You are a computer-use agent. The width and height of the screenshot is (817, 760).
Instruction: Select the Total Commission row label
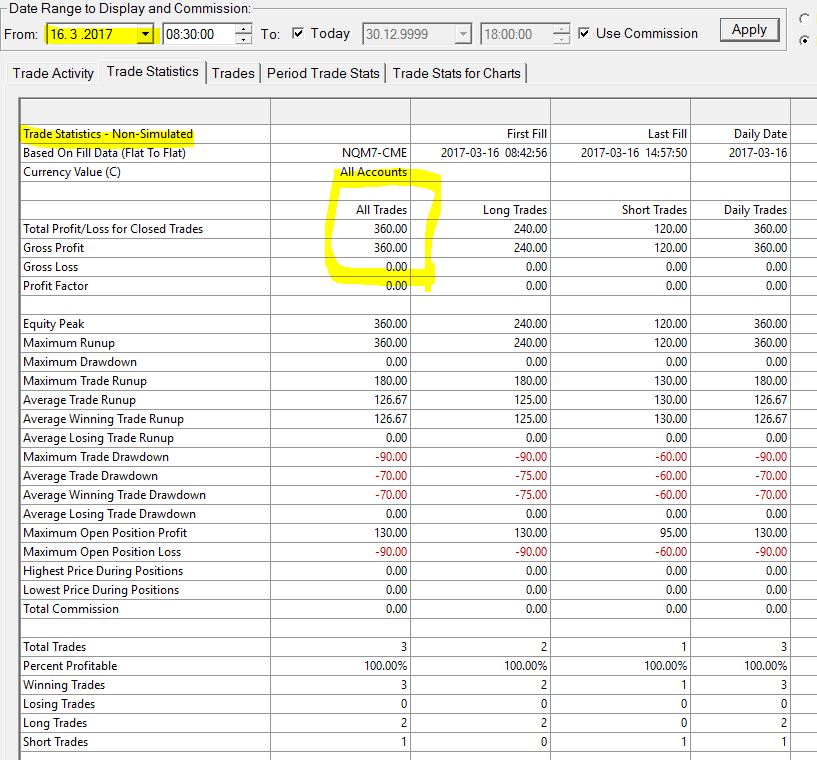tap(71, 609)
